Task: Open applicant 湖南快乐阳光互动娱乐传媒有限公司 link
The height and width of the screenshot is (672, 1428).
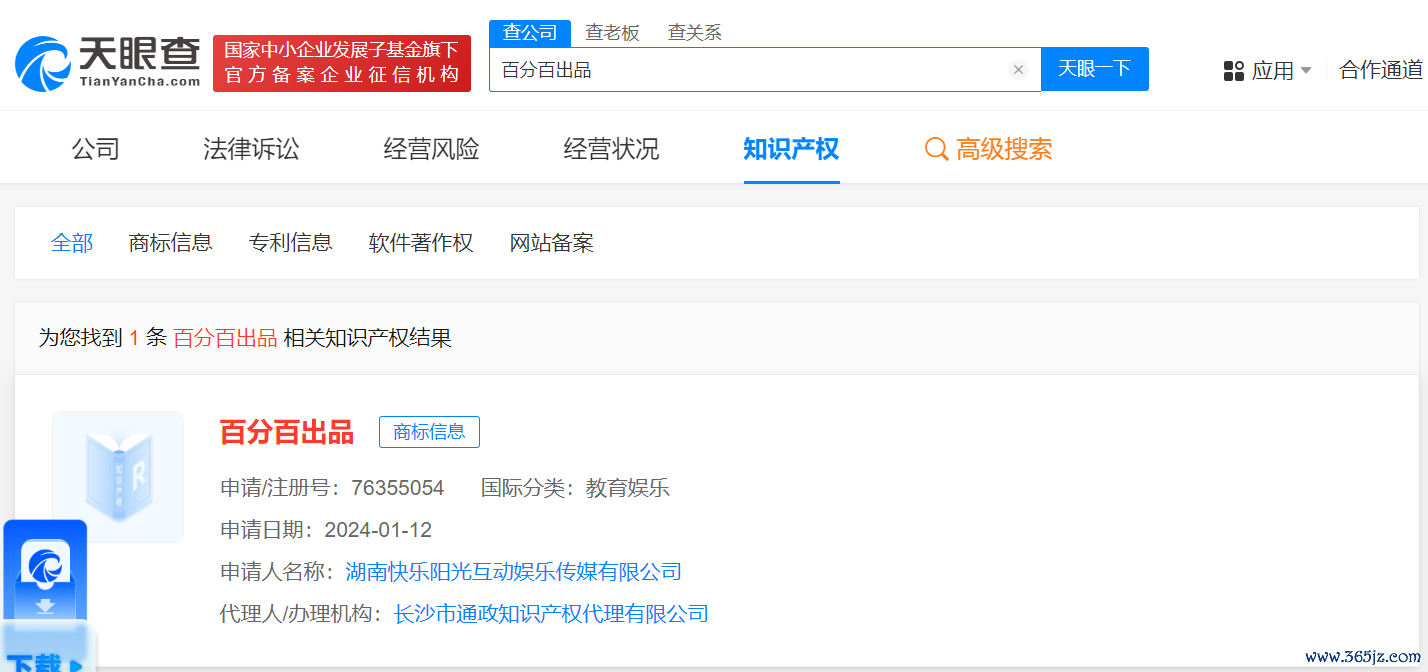Action: coord(513,572)
